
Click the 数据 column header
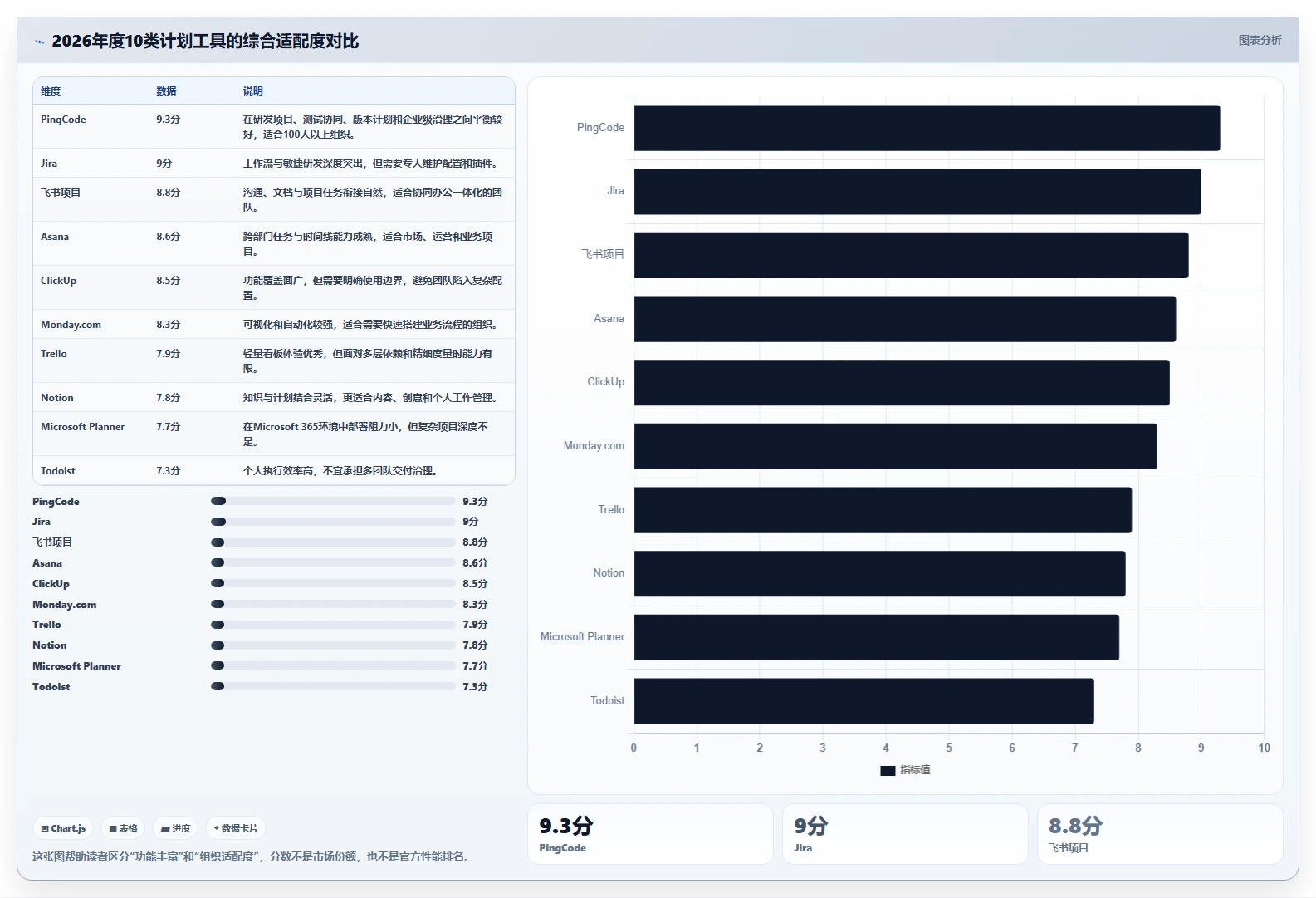point(166,91)
